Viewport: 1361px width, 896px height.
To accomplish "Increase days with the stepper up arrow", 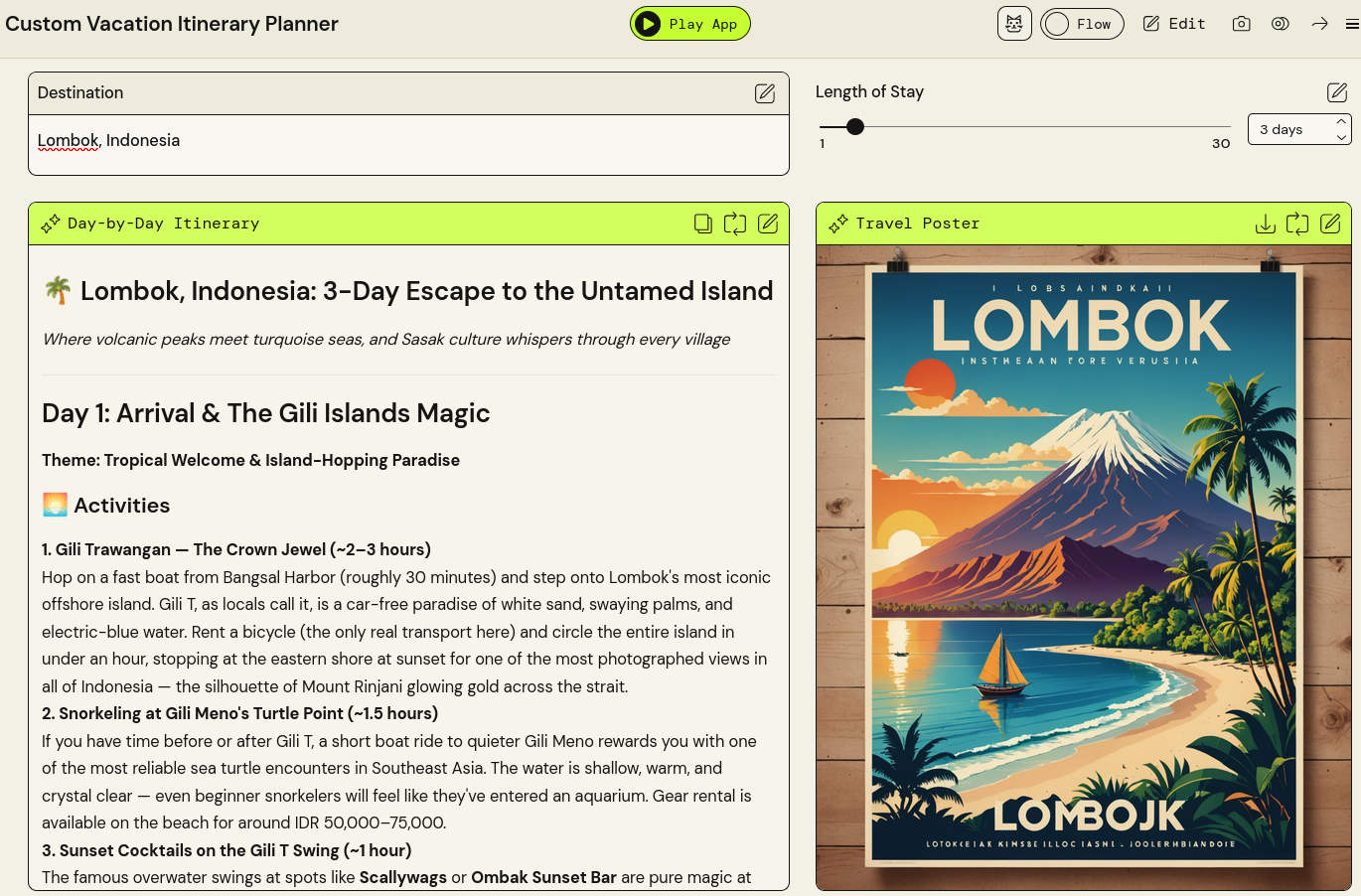I will 1341,121.
